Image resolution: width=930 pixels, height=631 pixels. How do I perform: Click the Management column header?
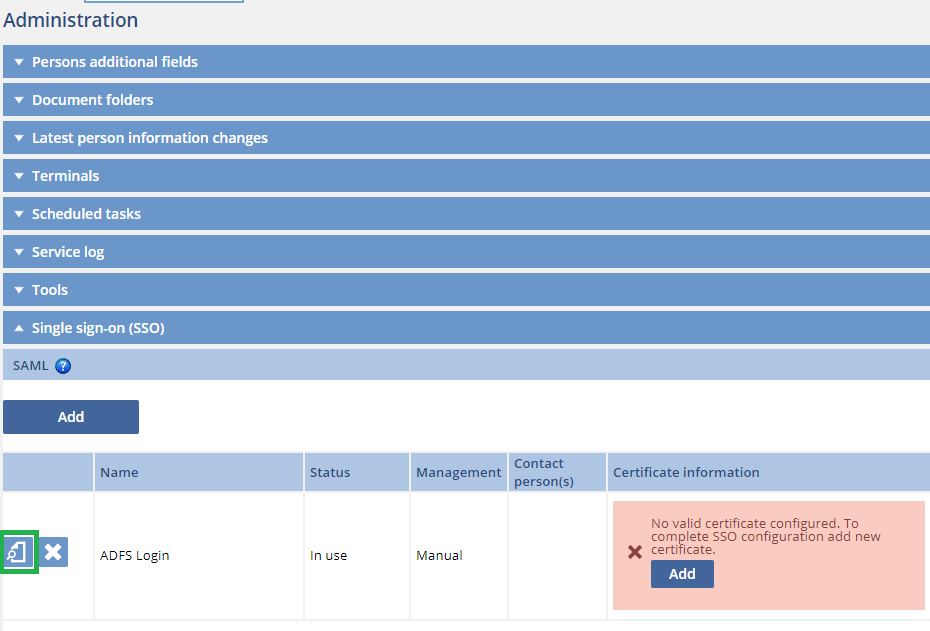pyautogui.click(x=458, y=472)
